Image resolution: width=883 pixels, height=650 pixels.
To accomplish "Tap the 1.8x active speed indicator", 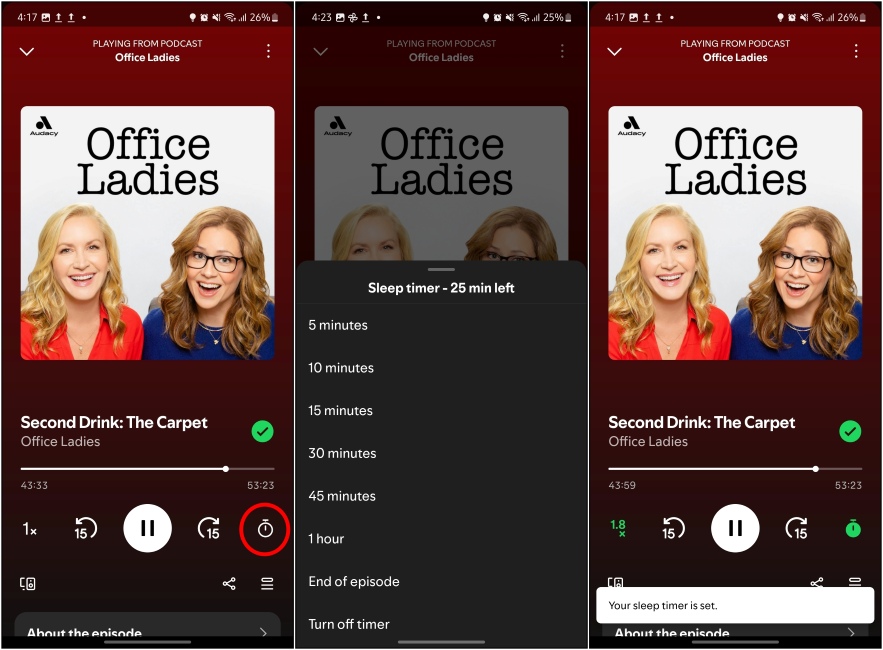I will pyautogui.click(x=620, y=528).
